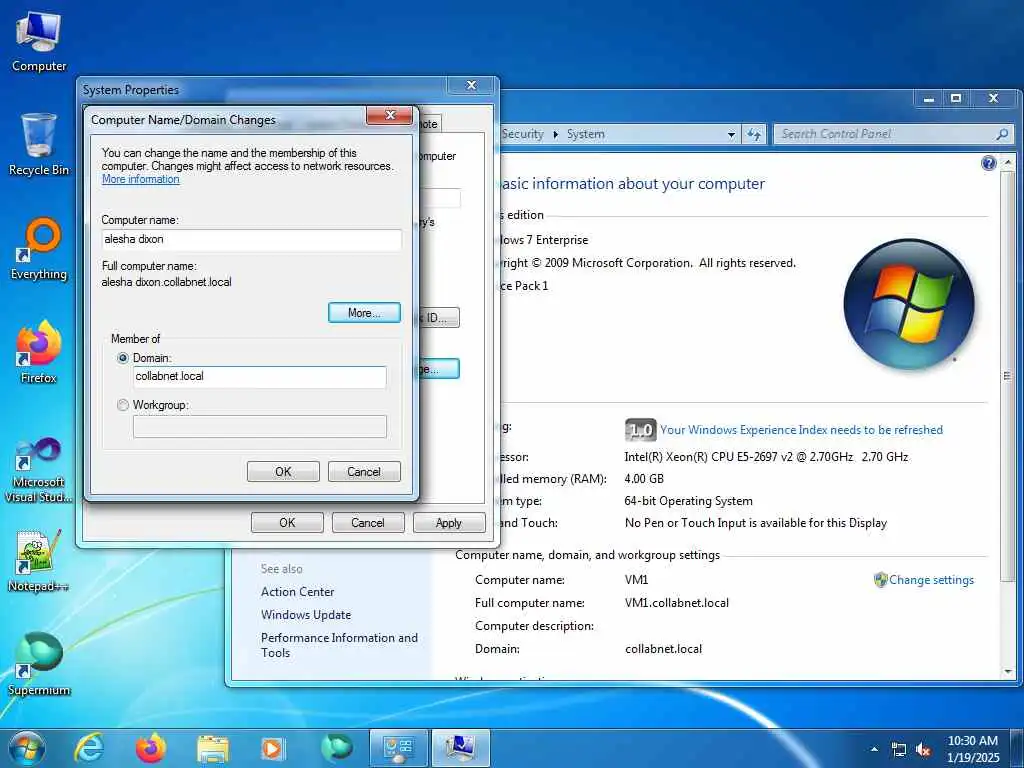1024x768 pixels.
Task: Open the Windows Update link
Action: tap(306, 615)
